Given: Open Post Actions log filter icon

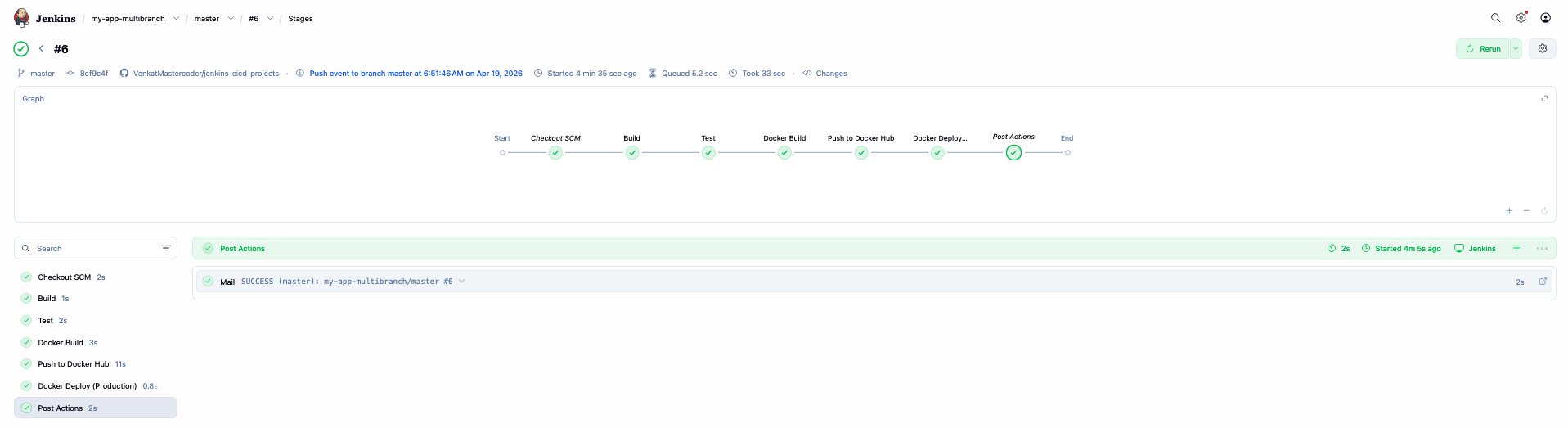Looking at the screenshot, I should point(1516,248).
